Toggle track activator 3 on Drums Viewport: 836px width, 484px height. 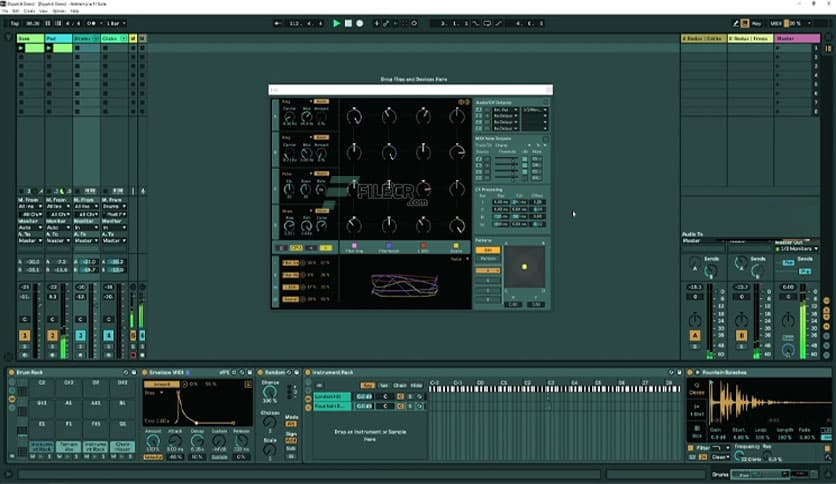[81, 335]
